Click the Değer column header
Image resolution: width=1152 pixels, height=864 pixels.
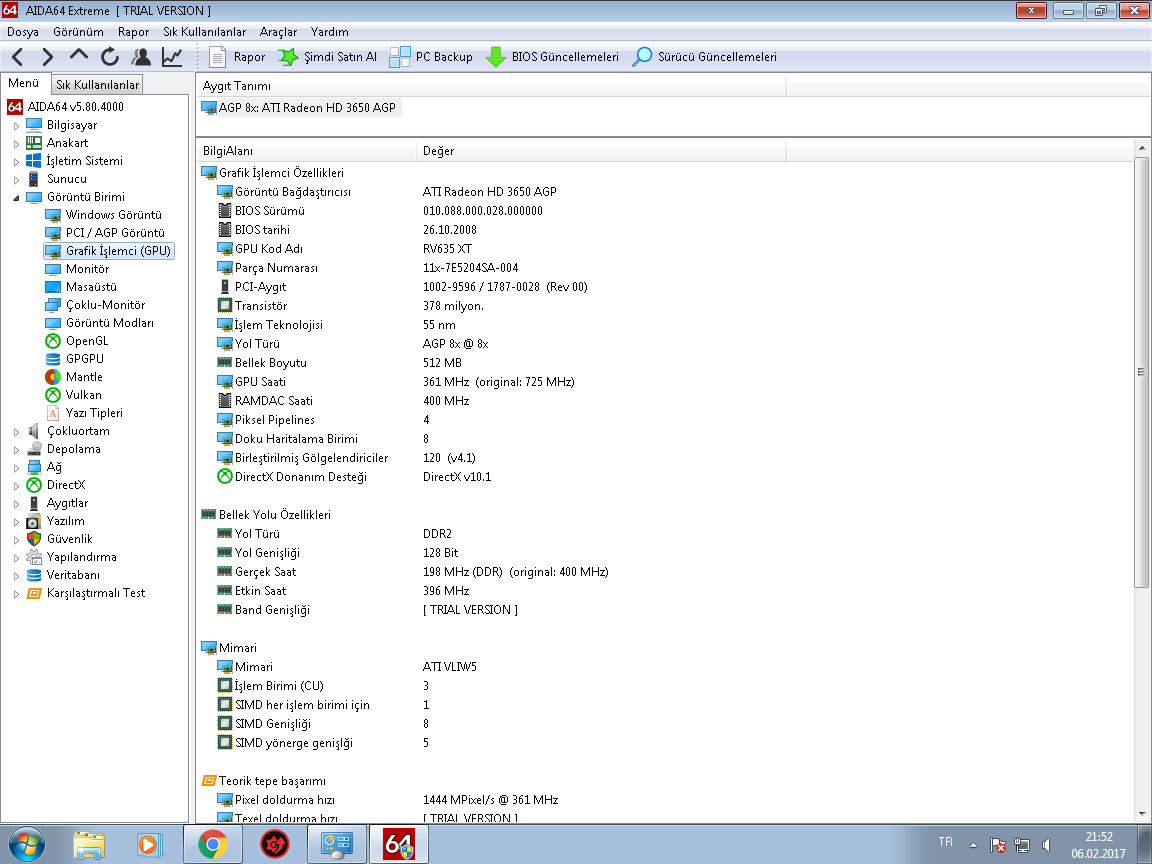pyautogui.click(x=601, y=151)
